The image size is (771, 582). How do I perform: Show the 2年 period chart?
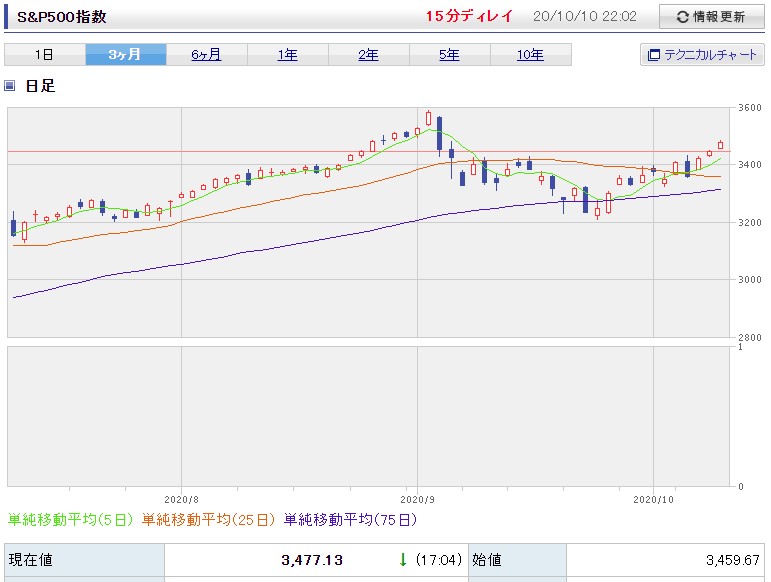[369, 55]
